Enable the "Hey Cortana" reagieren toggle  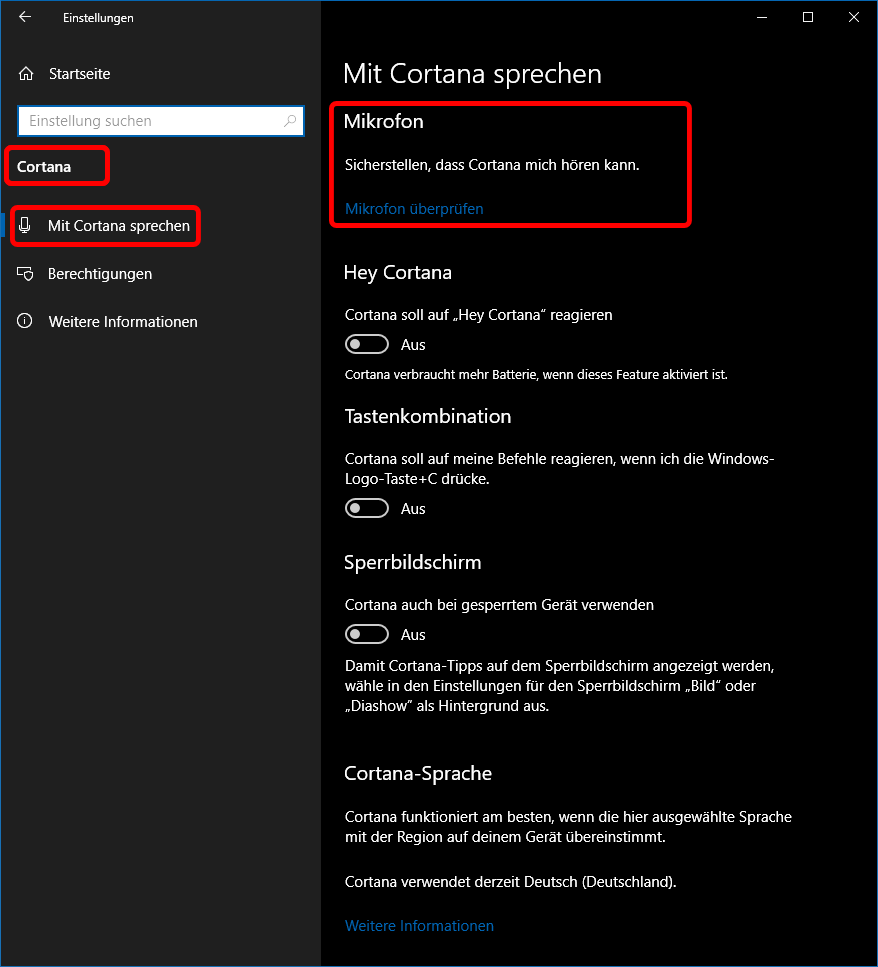coord(367,344)
